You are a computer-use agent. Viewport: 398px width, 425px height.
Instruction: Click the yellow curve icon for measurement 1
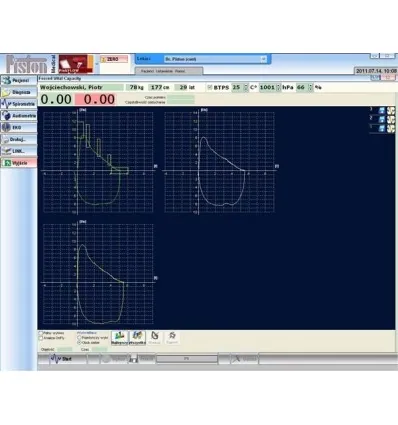[x=391, y=128]
